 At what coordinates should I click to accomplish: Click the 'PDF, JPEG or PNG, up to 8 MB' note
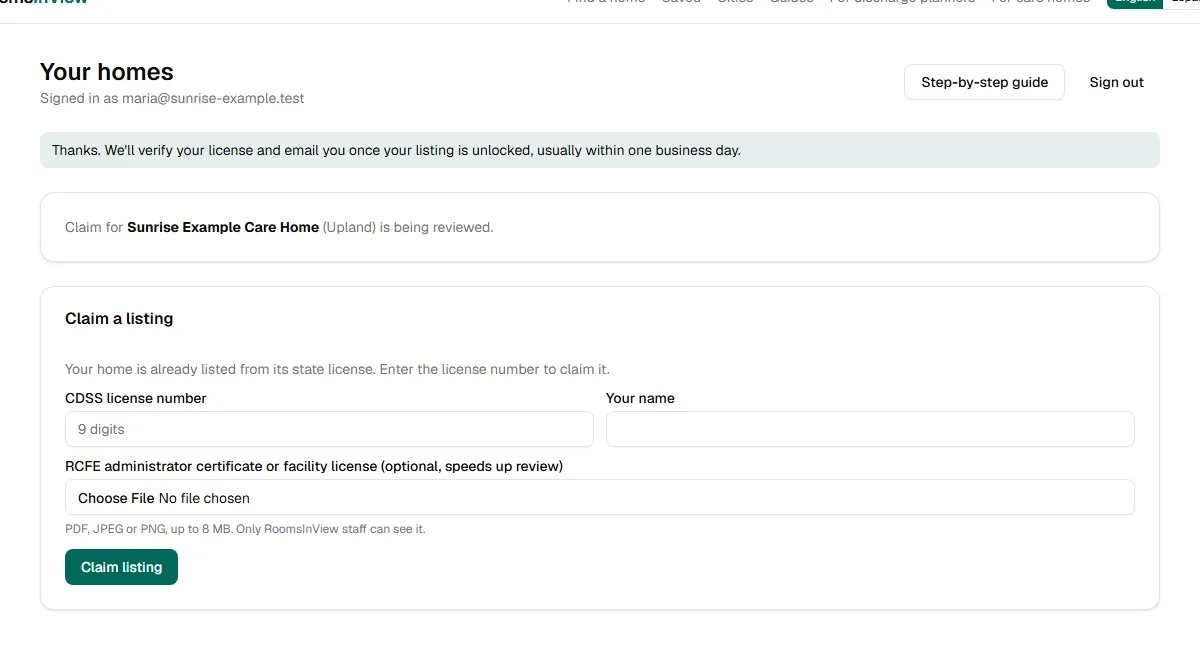tap(245, 529)
